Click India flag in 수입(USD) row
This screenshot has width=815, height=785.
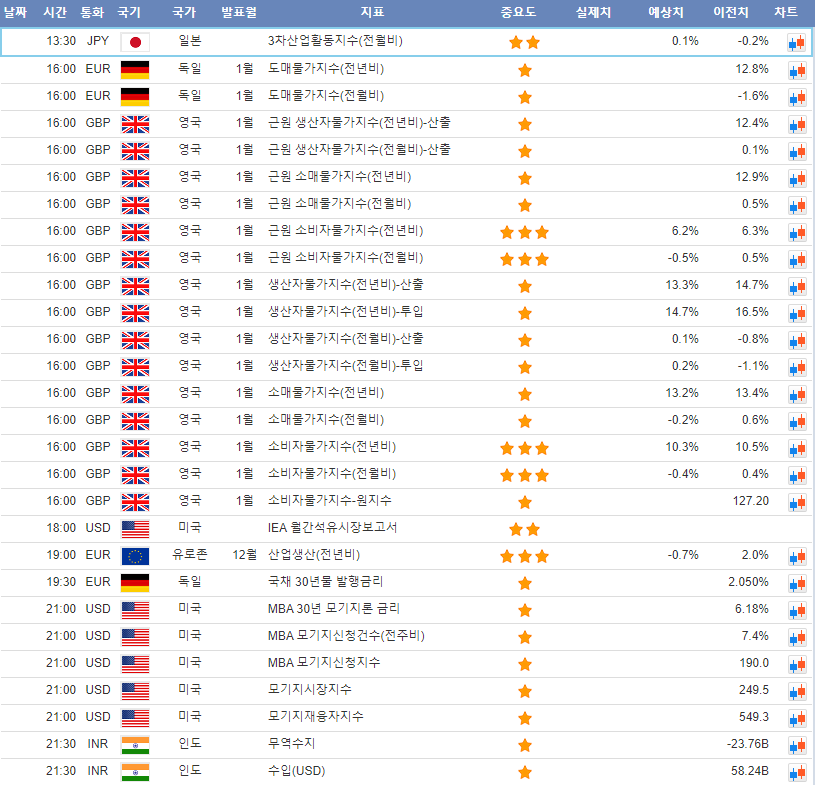click(134, 772)
